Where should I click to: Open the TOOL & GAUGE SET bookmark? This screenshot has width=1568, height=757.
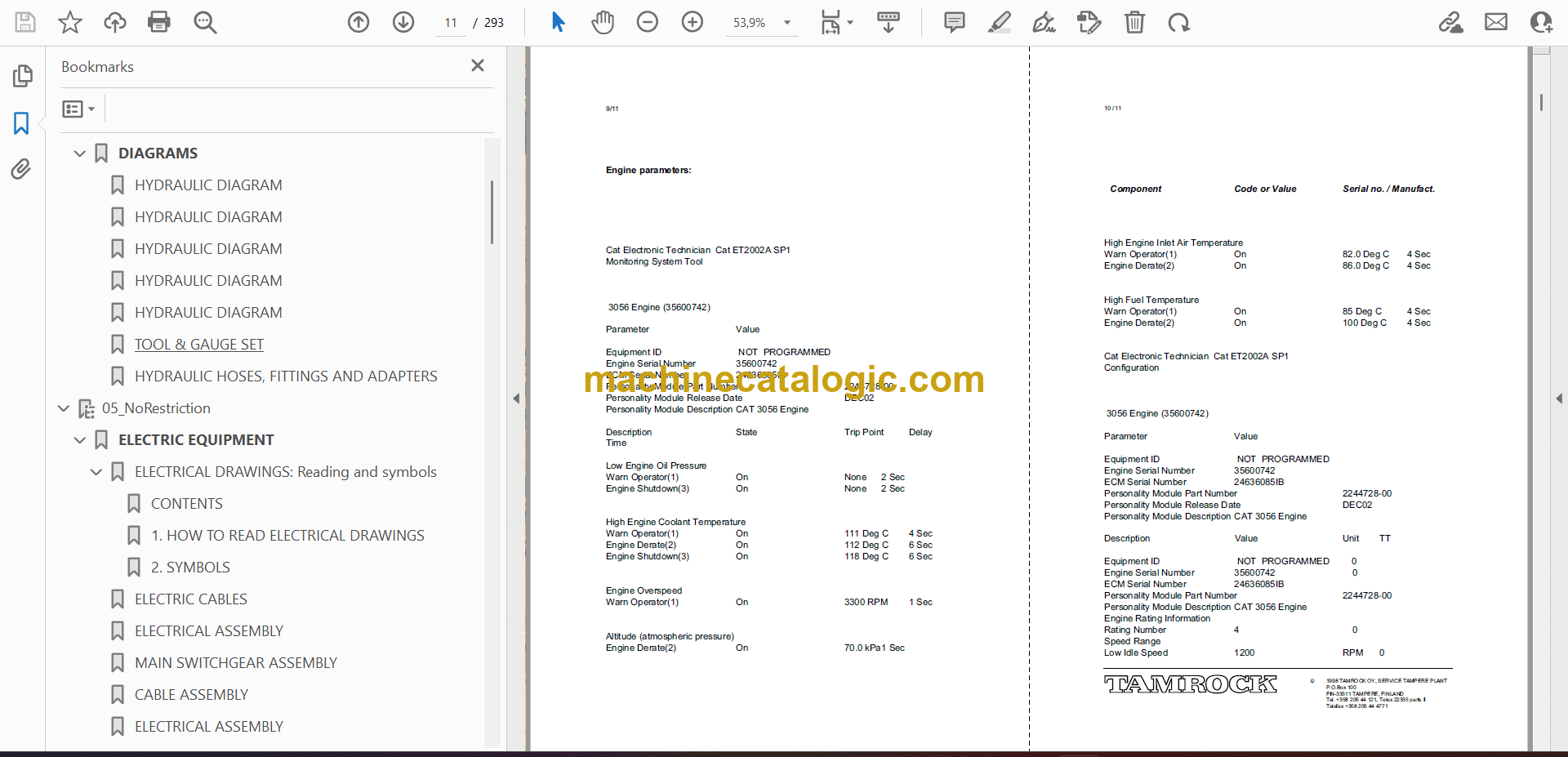pyautogui.click(x=199, y=345)
